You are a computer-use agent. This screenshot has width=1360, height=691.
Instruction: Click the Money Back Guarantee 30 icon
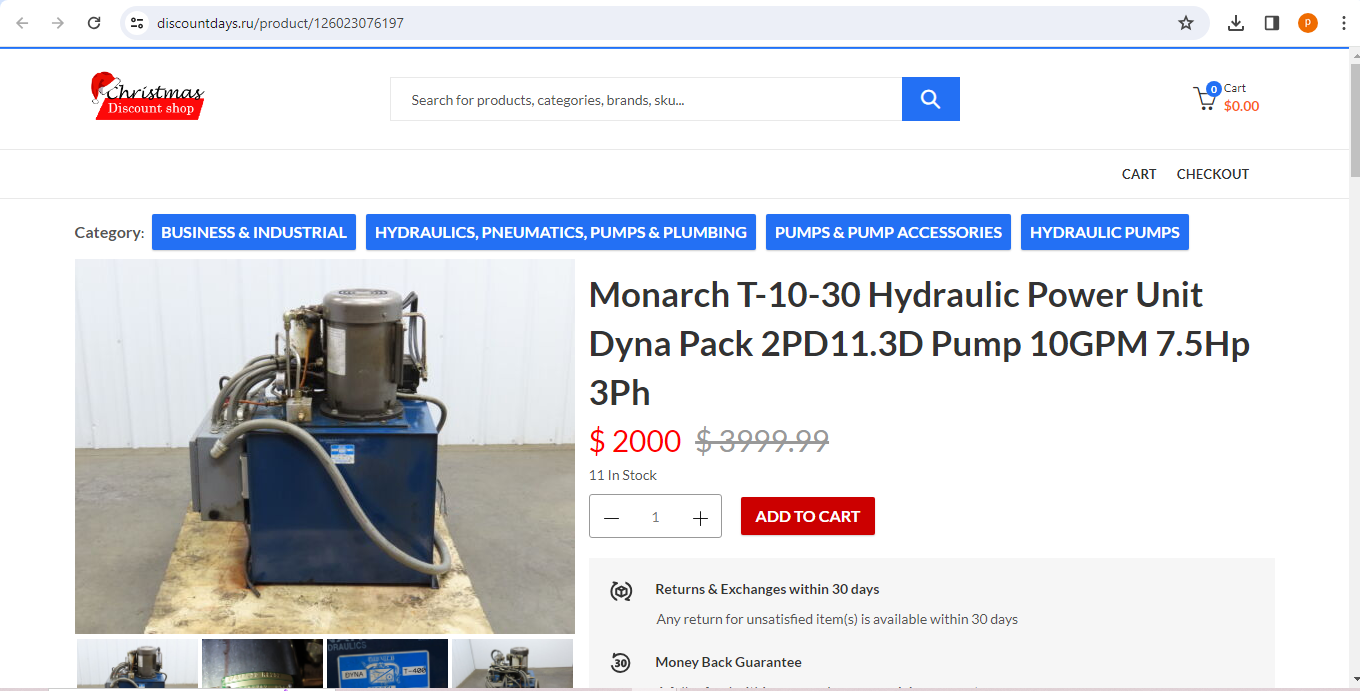[x=621, y=663]
